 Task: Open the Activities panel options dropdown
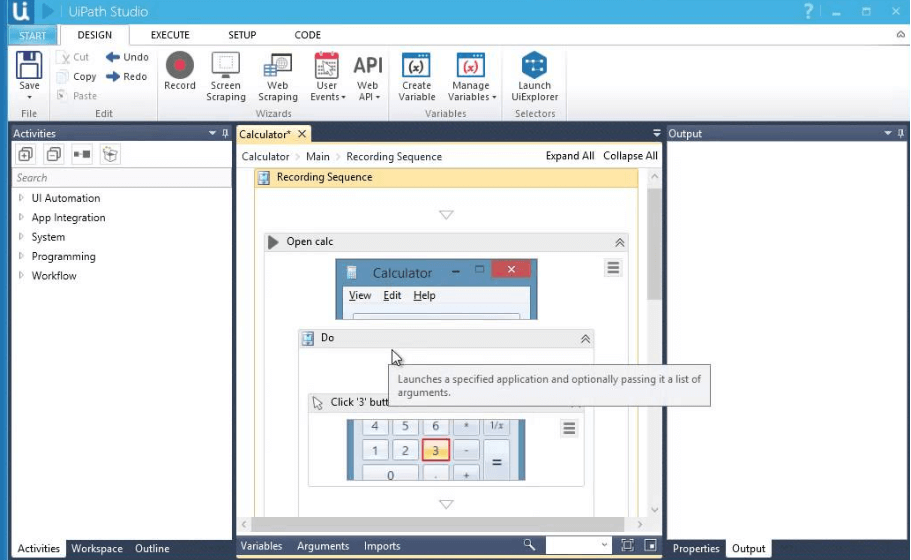212,133
